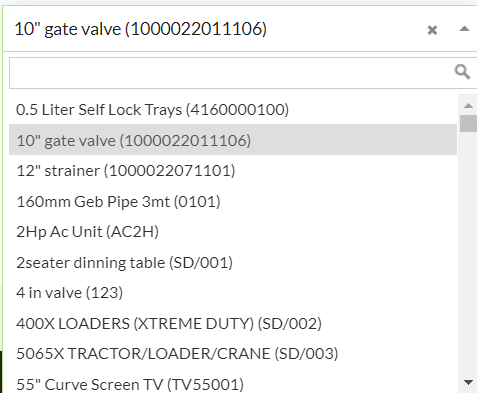Choose 5065X TRACTOR/LOADER/CRANE option

click(x=233, y=354)
